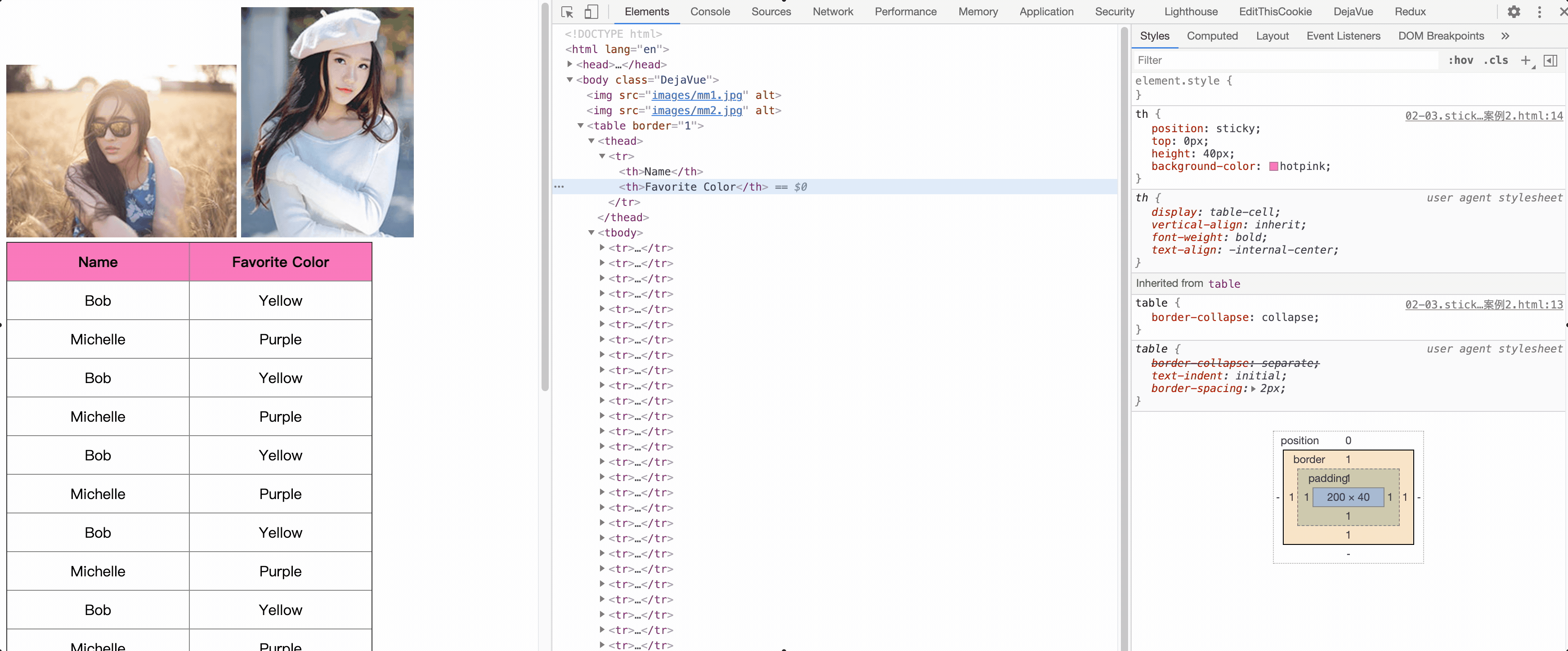
Task: Toggle the device toolbar icon
Action: click(x=591, y=12)
